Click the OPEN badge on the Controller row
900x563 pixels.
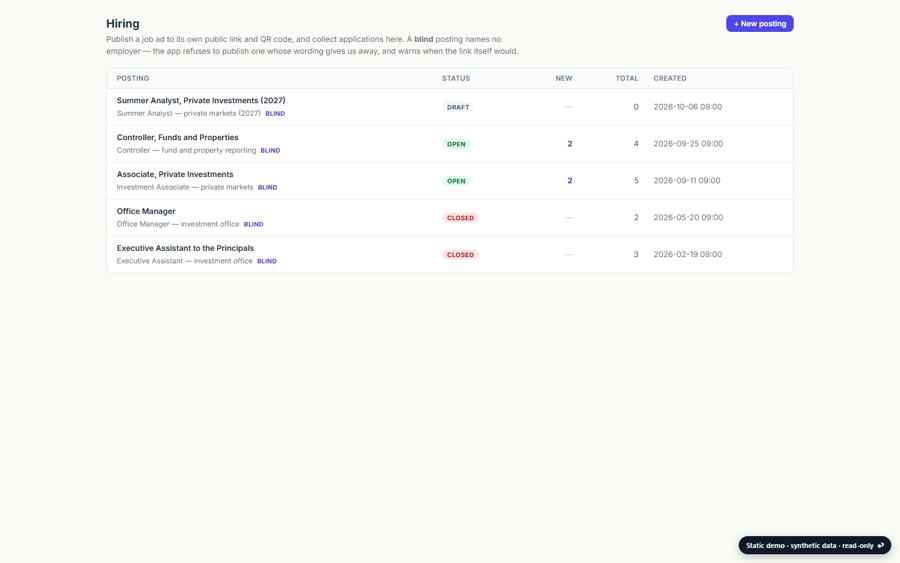click(456, 144)
